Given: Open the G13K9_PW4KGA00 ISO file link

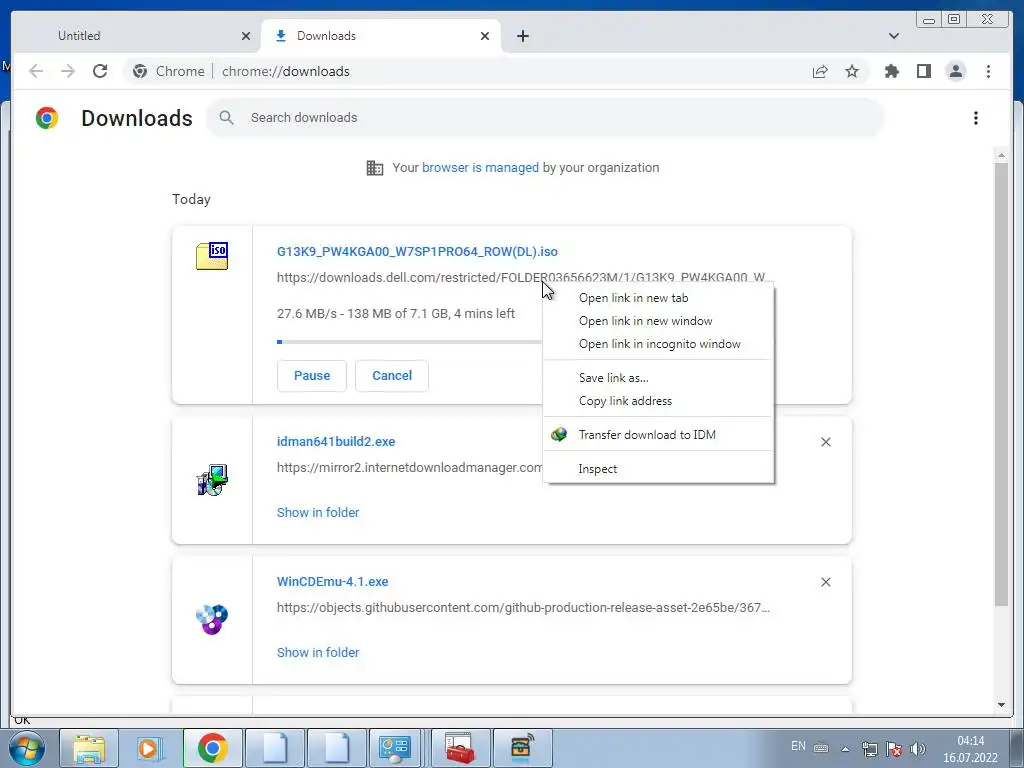Looking at the screenshot, I should [417, 251].
